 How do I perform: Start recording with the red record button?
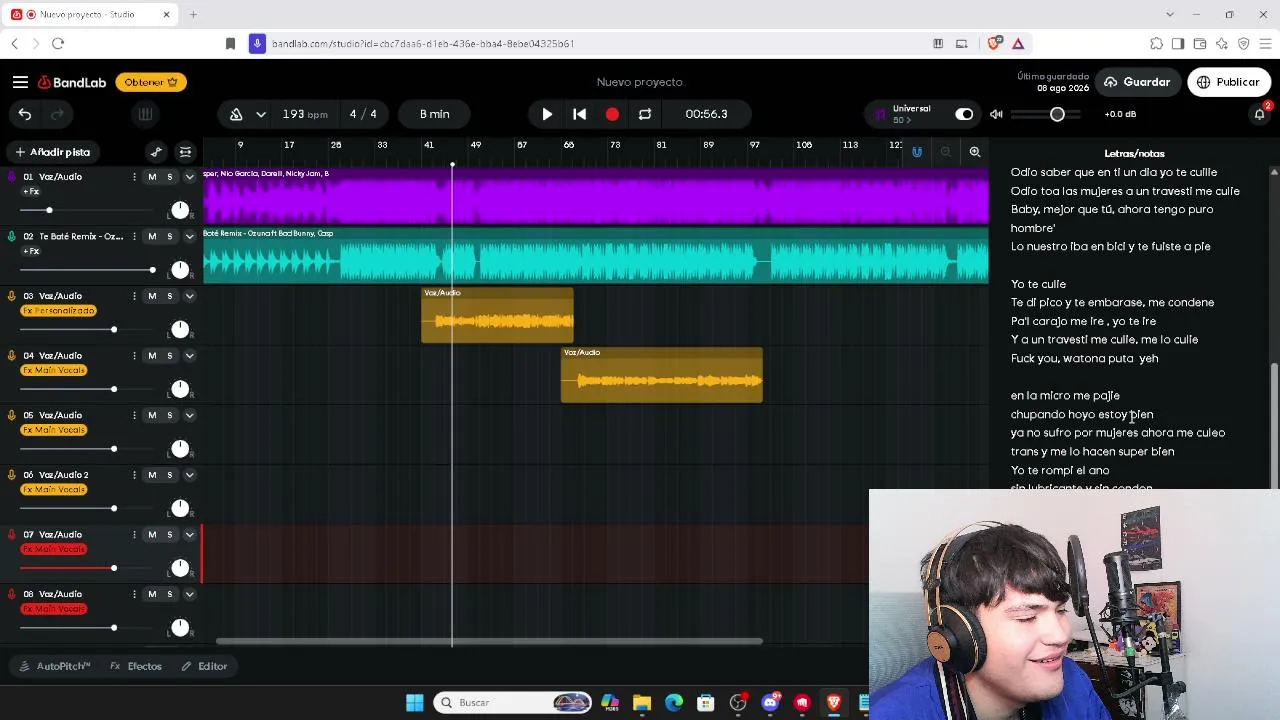pos(612,114)
